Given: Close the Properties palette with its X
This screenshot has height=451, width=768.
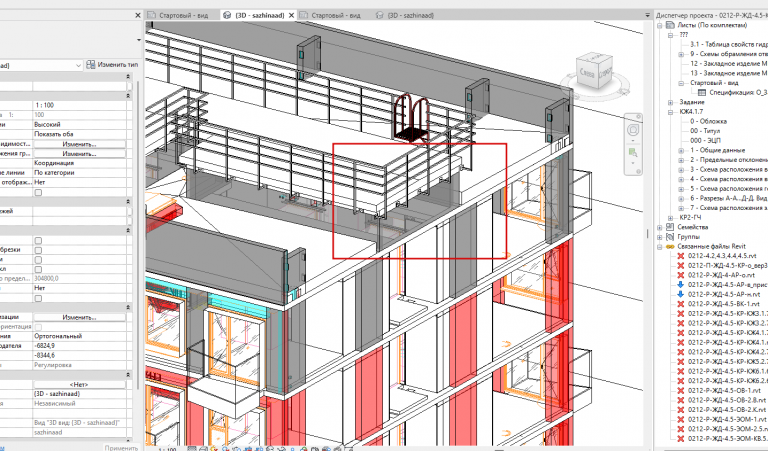Looking at the screenshot, I should tap(138, 16).
